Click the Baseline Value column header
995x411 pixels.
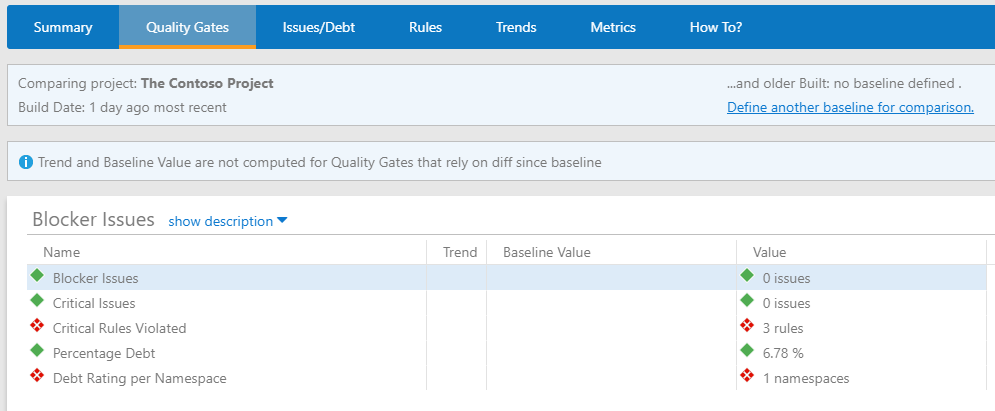547,252
